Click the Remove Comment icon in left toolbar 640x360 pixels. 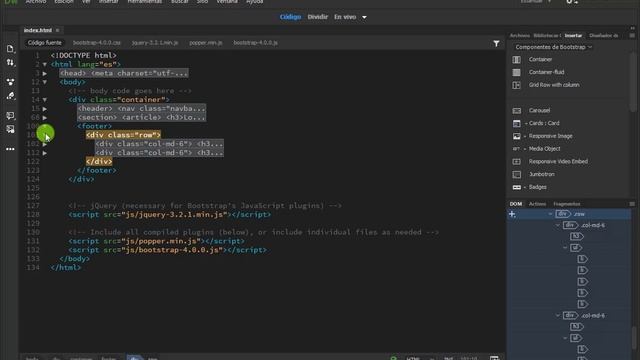click(x=10, y=129)
